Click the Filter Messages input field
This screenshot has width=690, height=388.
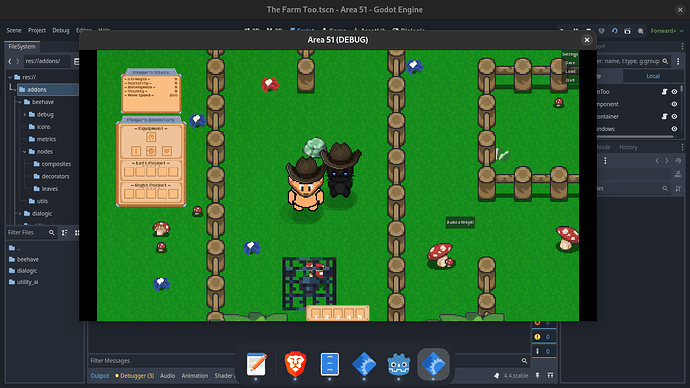(x=304, y=360)
